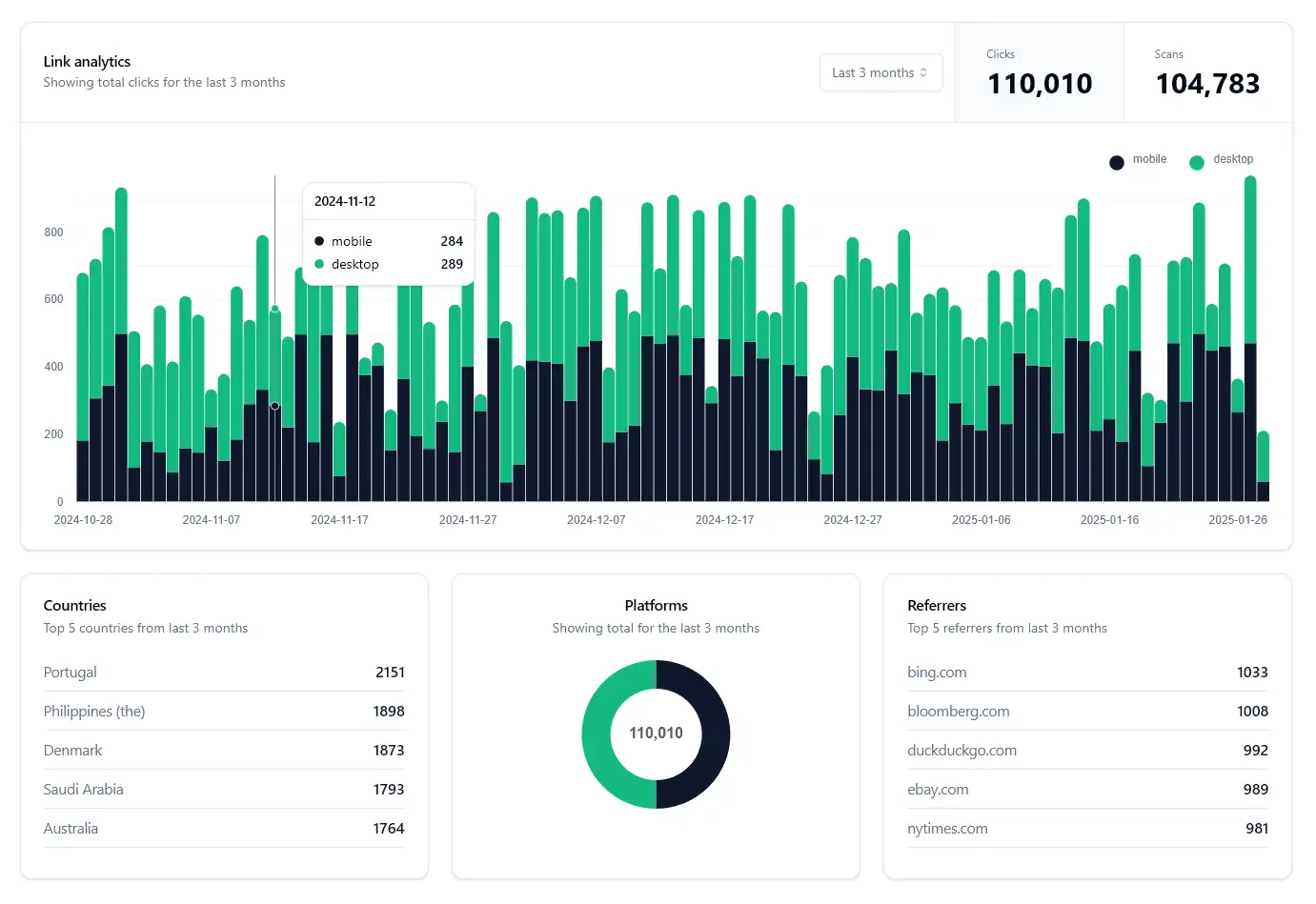Screen dimensions: 1316x904
Task: Click the green desktop legend dot
Action: point(1196,162)
